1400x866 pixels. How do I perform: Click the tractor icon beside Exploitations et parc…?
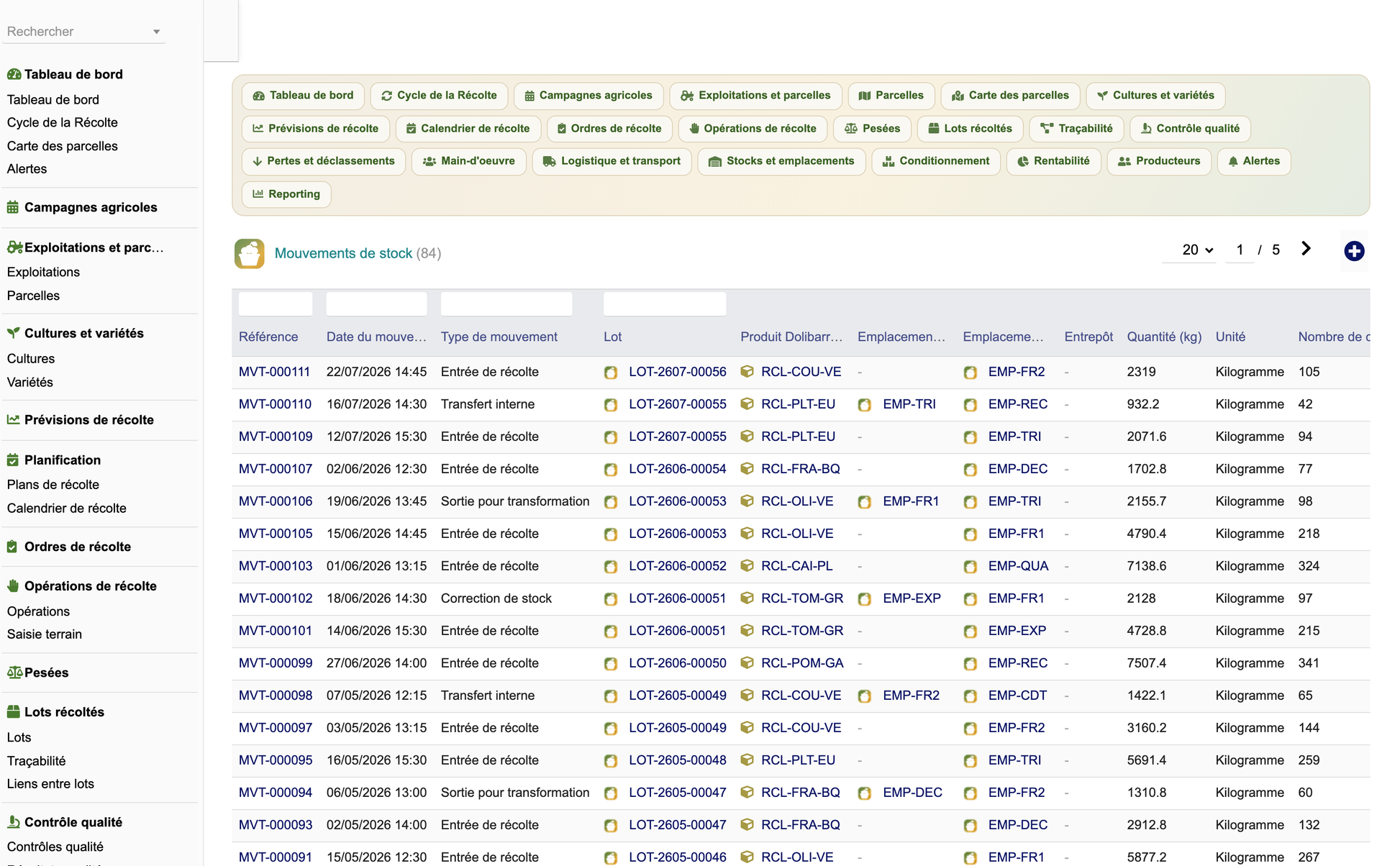point(14,247)
